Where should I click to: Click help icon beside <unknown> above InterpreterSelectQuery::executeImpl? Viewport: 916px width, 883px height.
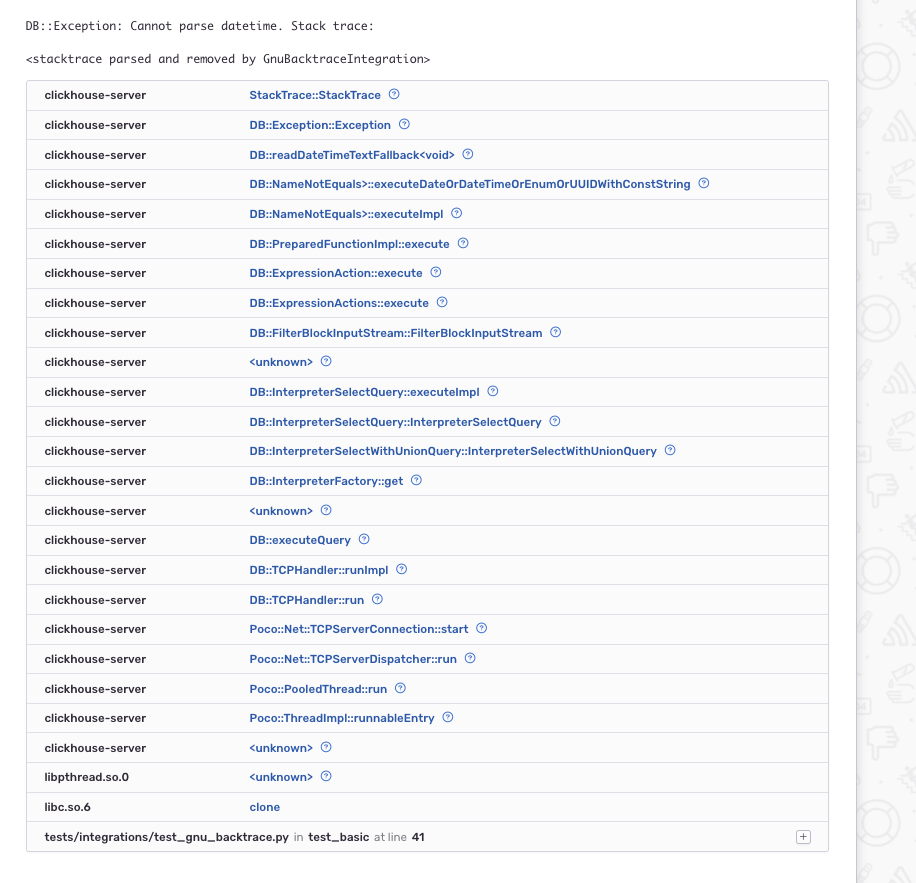click(327, 361)
